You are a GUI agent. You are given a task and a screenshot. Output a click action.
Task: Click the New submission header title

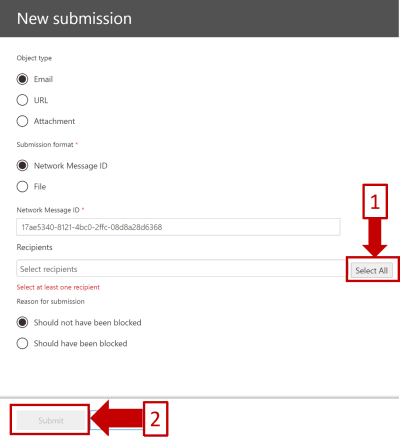pyautogui.click(x=74, y=18)
